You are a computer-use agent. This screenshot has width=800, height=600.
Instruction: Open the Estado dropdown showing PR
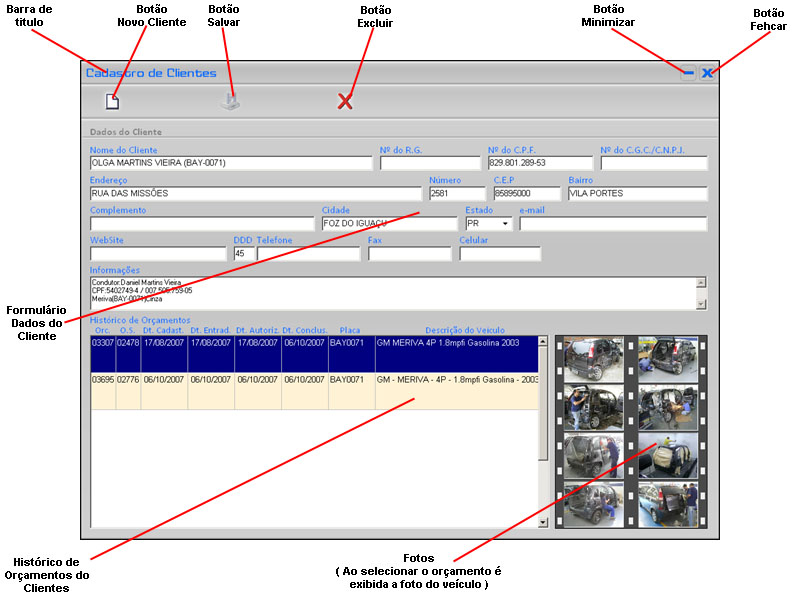click(x=505, y=223)
